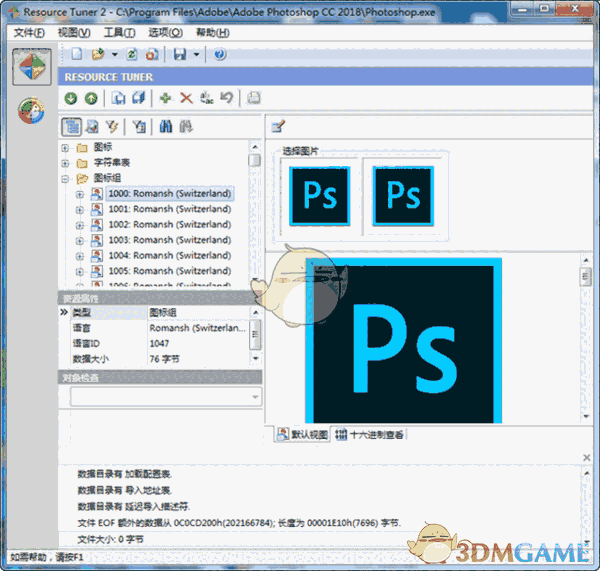The width and height of the screenshot is (600, 571).
Task: Open the recent files dropdown arrow
Action: [x=114, y=54]
